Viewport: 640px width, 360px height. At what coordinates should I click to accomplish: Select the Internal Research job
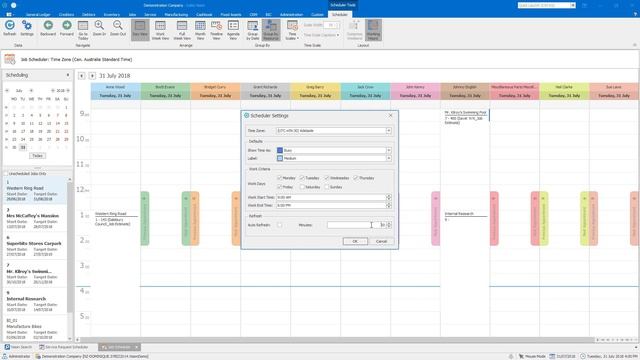[35, 302]
